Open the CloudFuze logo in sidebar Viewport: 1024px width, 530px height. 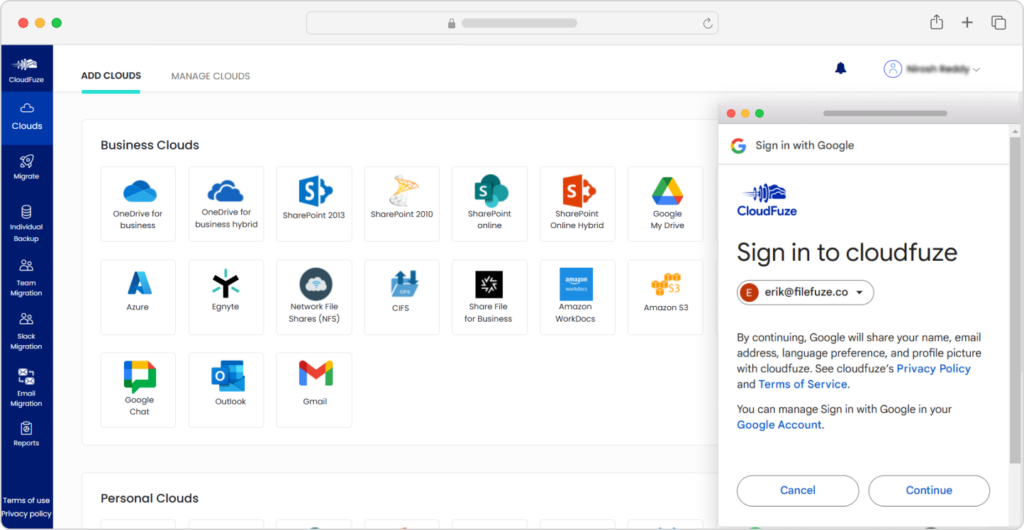(26, 70)
